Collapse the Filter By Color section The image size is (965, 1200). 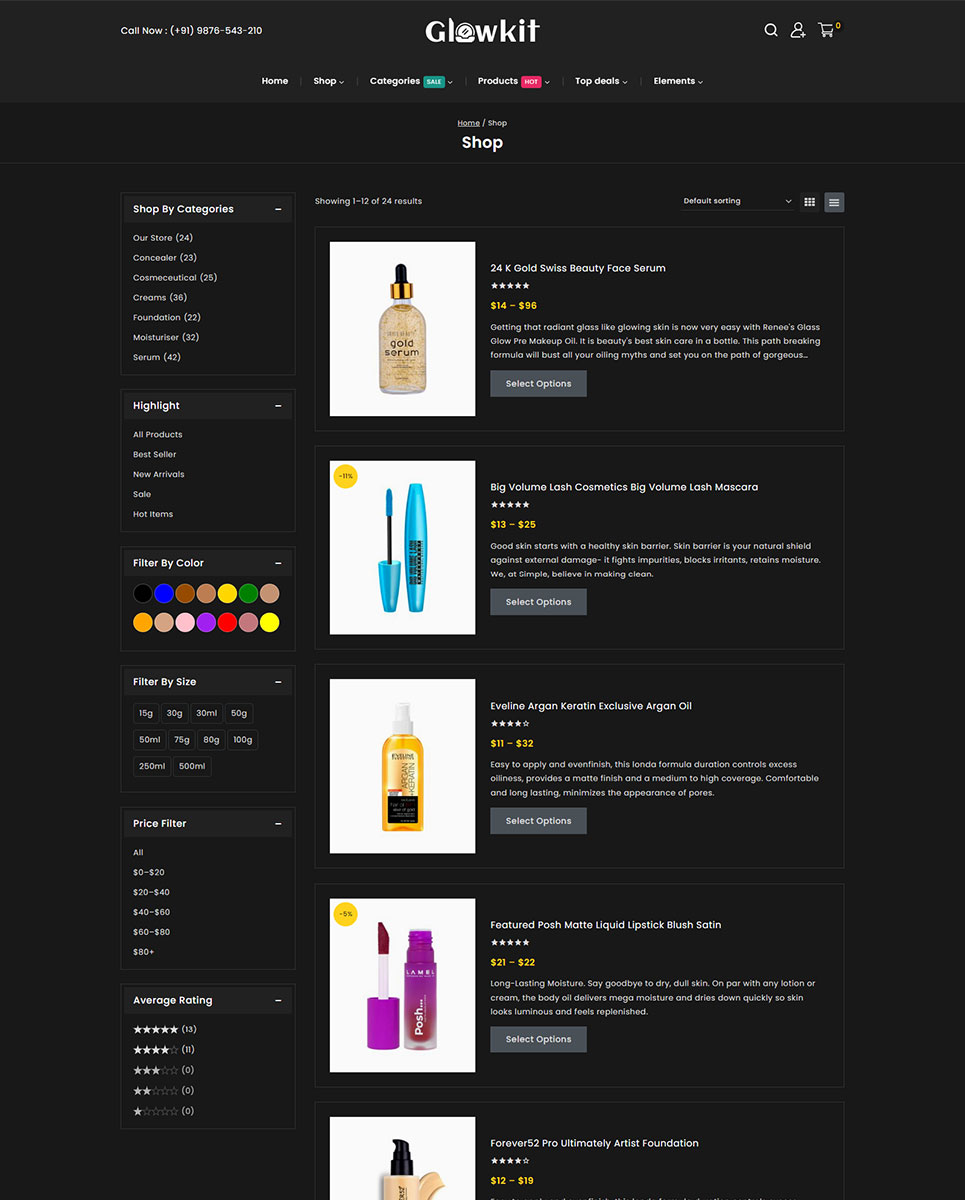pos(278,563)
